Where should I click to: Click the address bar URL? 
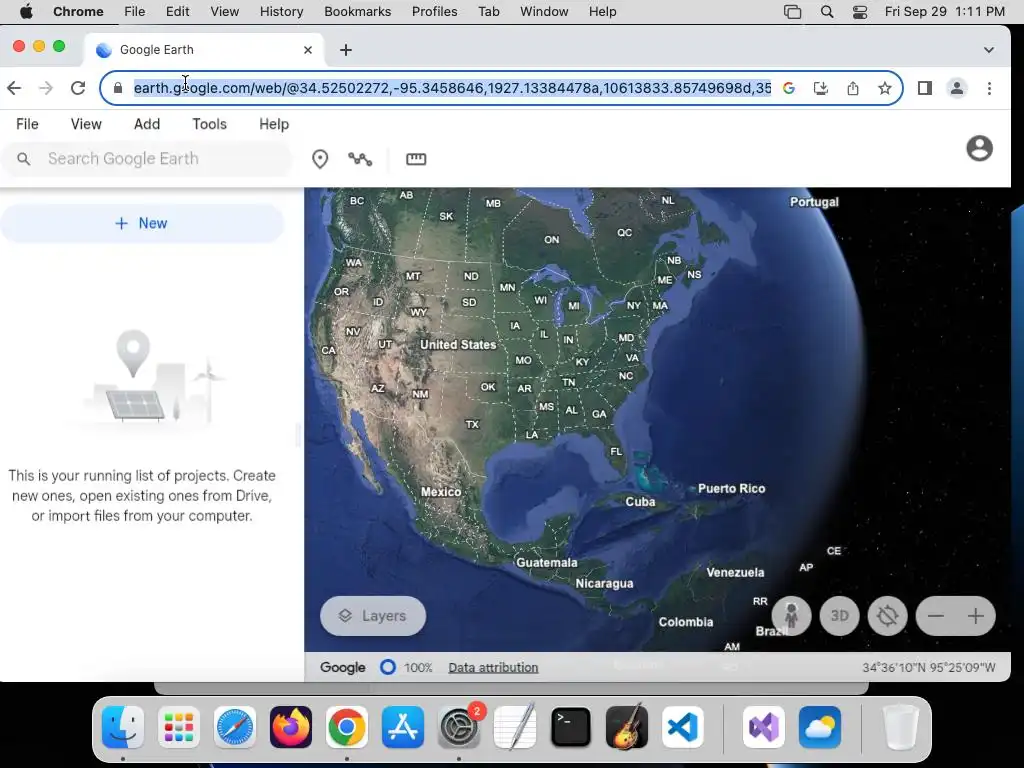(452, 88)
